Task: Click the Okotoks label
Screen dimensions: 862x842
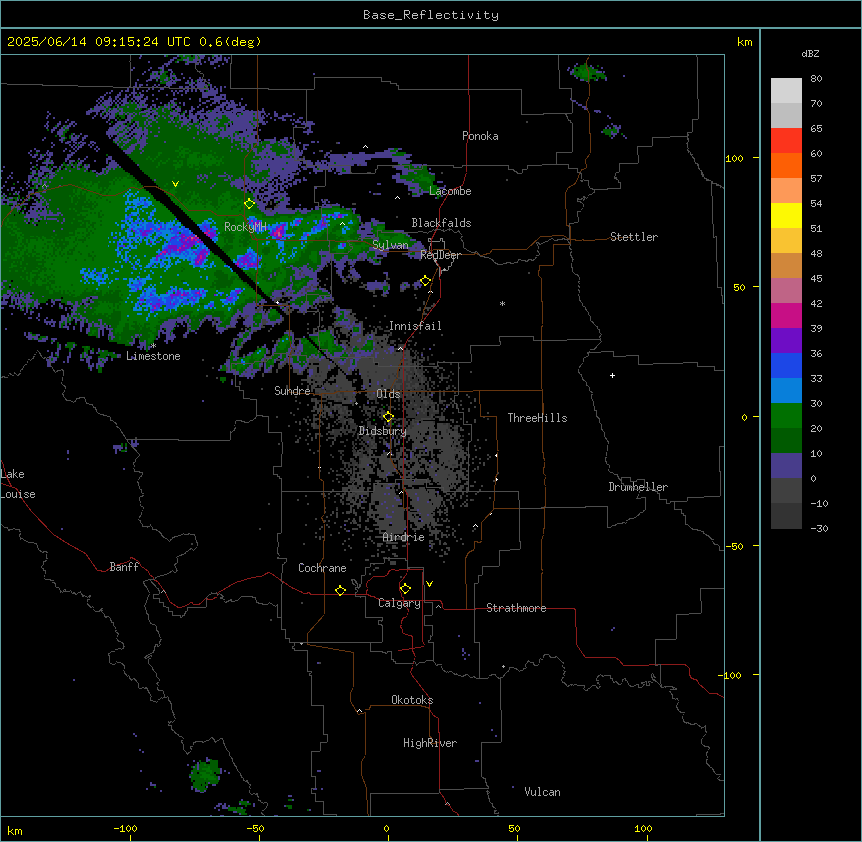Action: pos(412,700)
